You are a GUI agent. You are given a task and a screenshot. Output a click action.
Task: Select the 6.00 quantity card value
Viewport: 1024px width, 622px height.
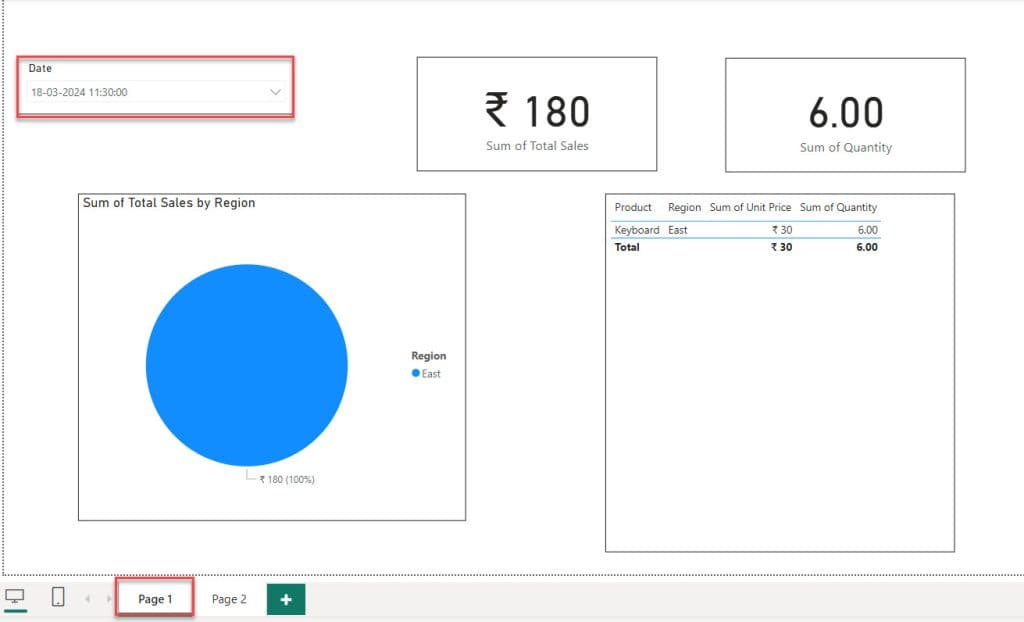point(846,112)
